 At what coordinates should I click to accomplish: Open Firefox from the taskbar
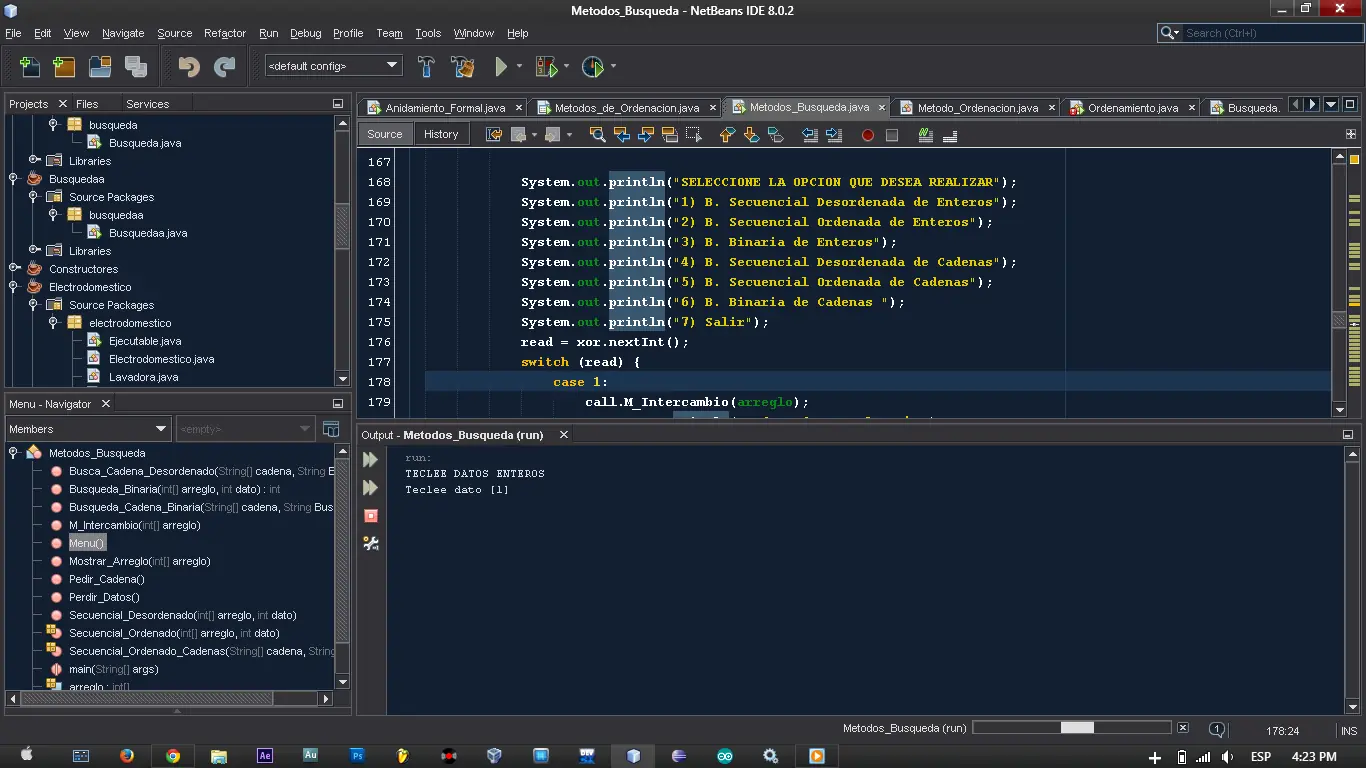coord(126,756)
